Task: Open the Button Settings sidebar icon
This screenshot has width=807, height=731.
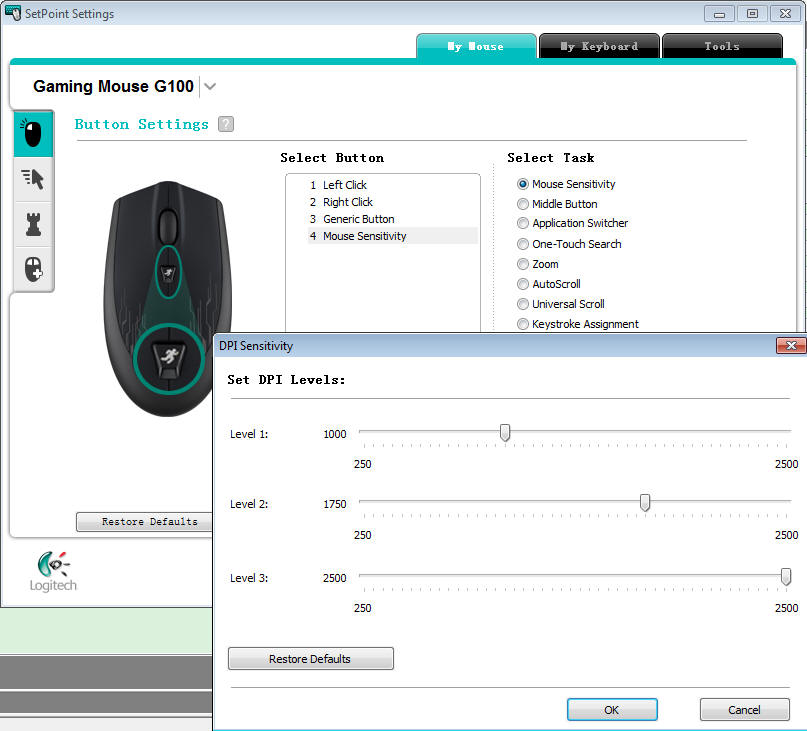Action: click(33, 134)
